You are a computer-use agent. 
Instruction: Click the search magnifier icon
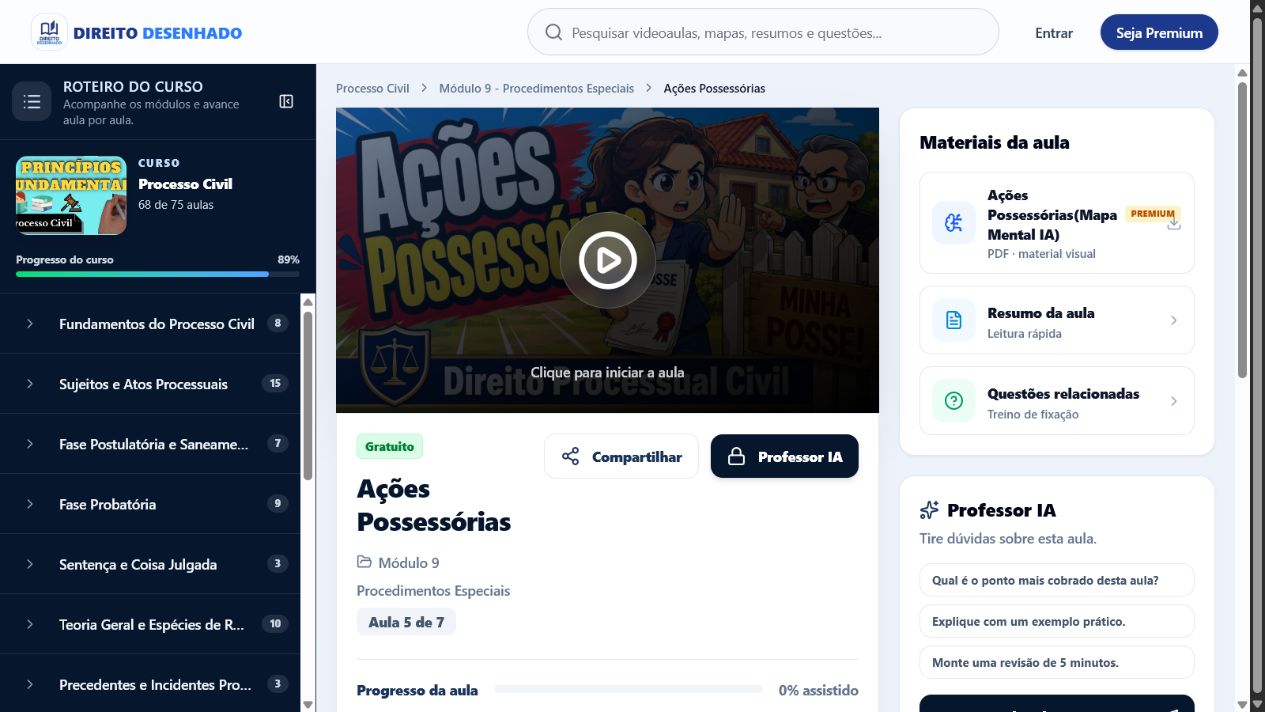tap(553, 33)
